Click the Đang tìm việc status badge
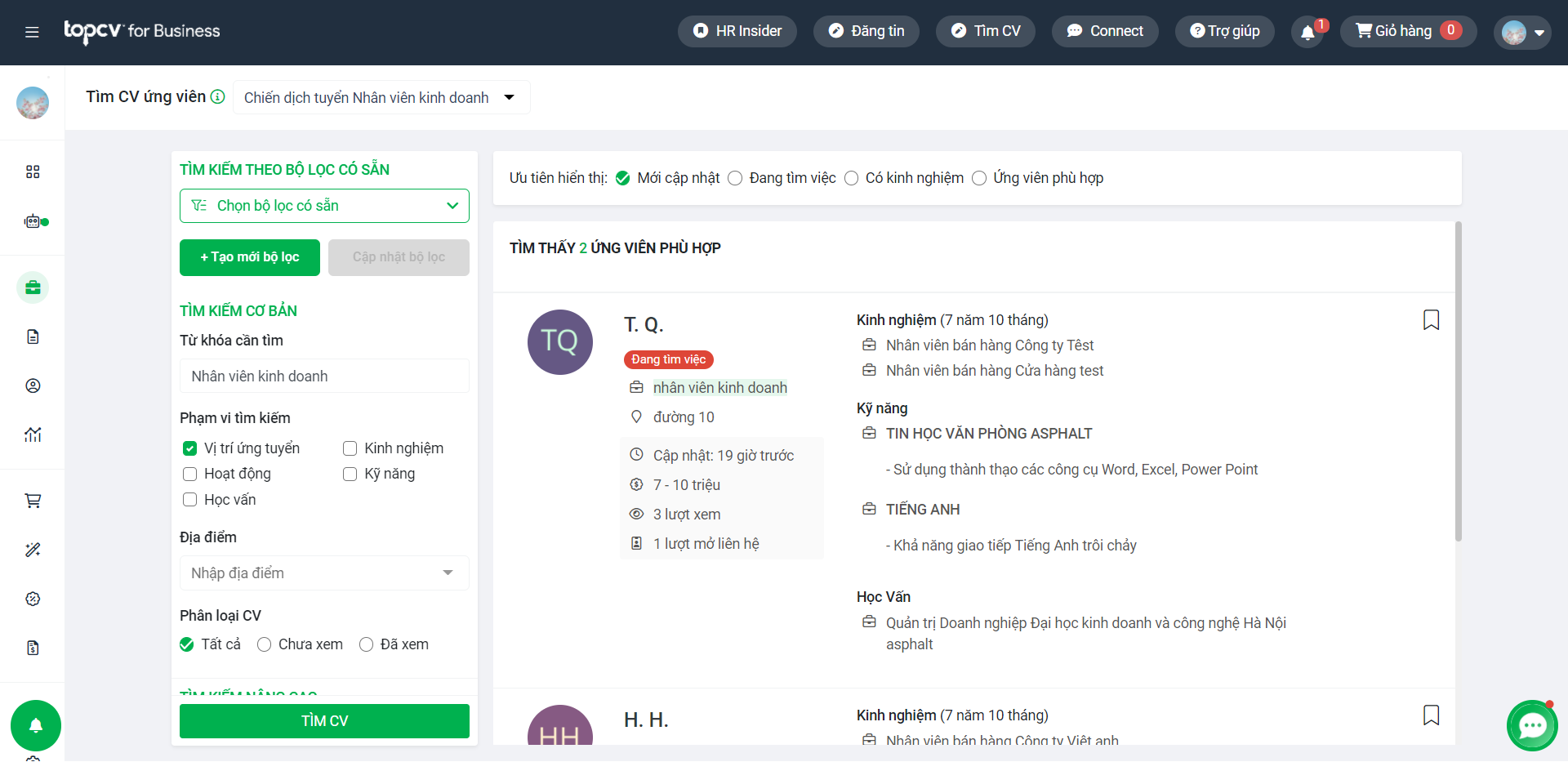The width and height of the screenshot is (1568, 762). click(x=669, y=359)
